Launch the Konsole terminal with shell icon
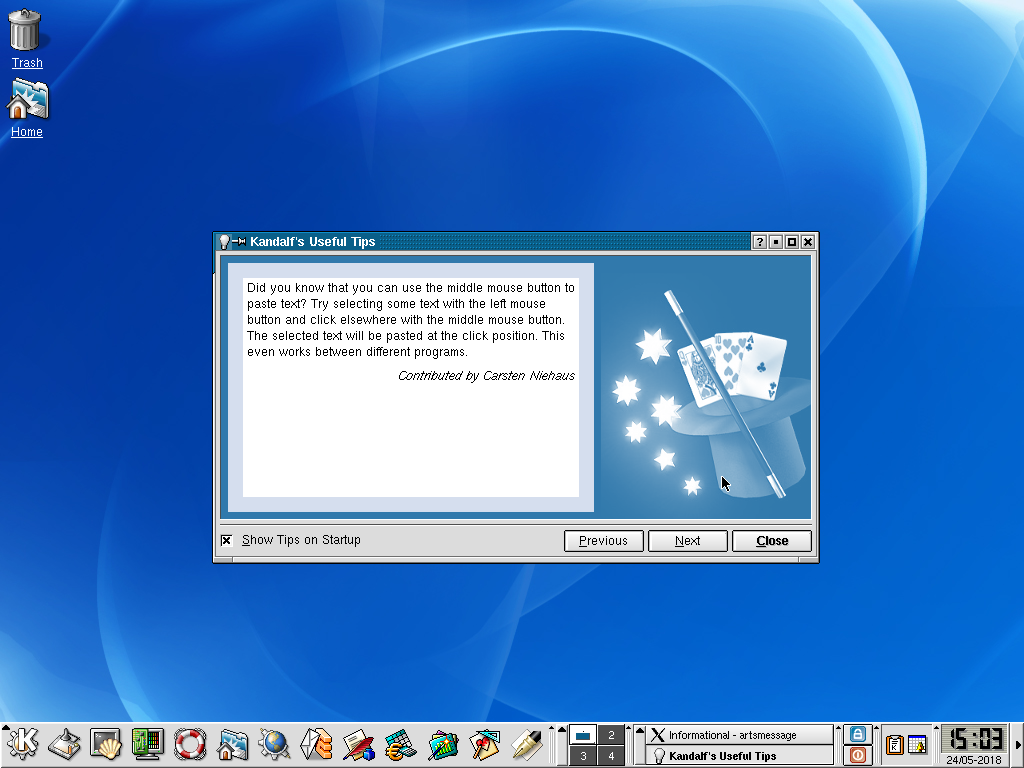Viewport: 1024px width, 768px height. click(x=106, y=744)
